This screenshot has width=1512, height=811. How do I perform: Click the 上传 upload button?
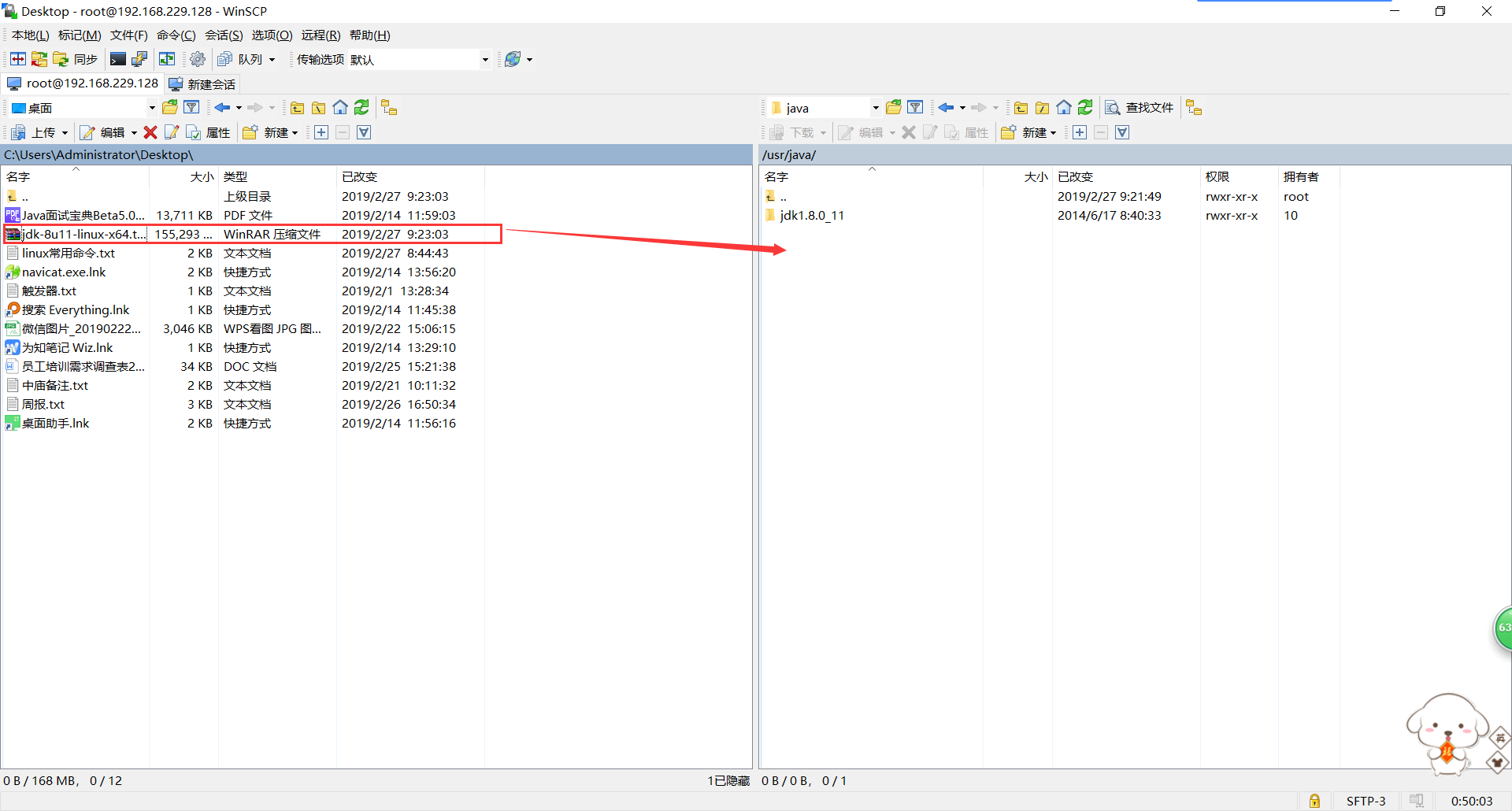[x=35, y=132]
